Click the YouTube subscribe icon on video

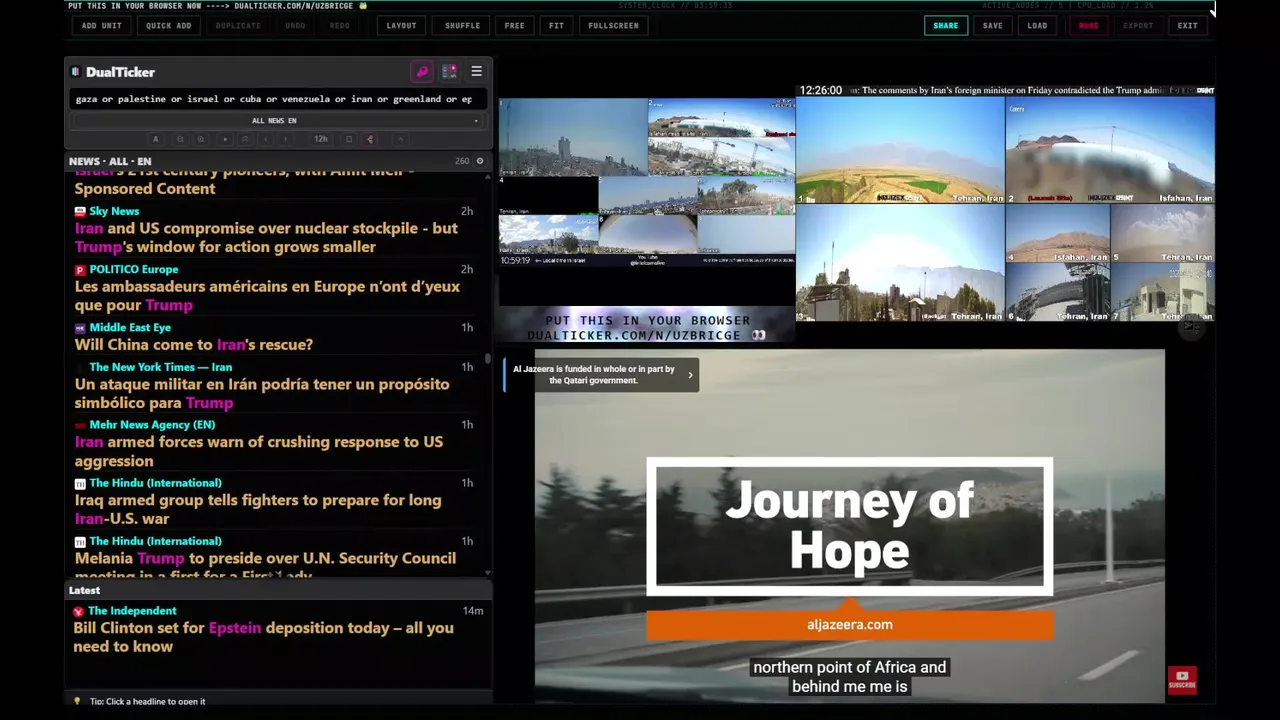(x=1182, y=681)
